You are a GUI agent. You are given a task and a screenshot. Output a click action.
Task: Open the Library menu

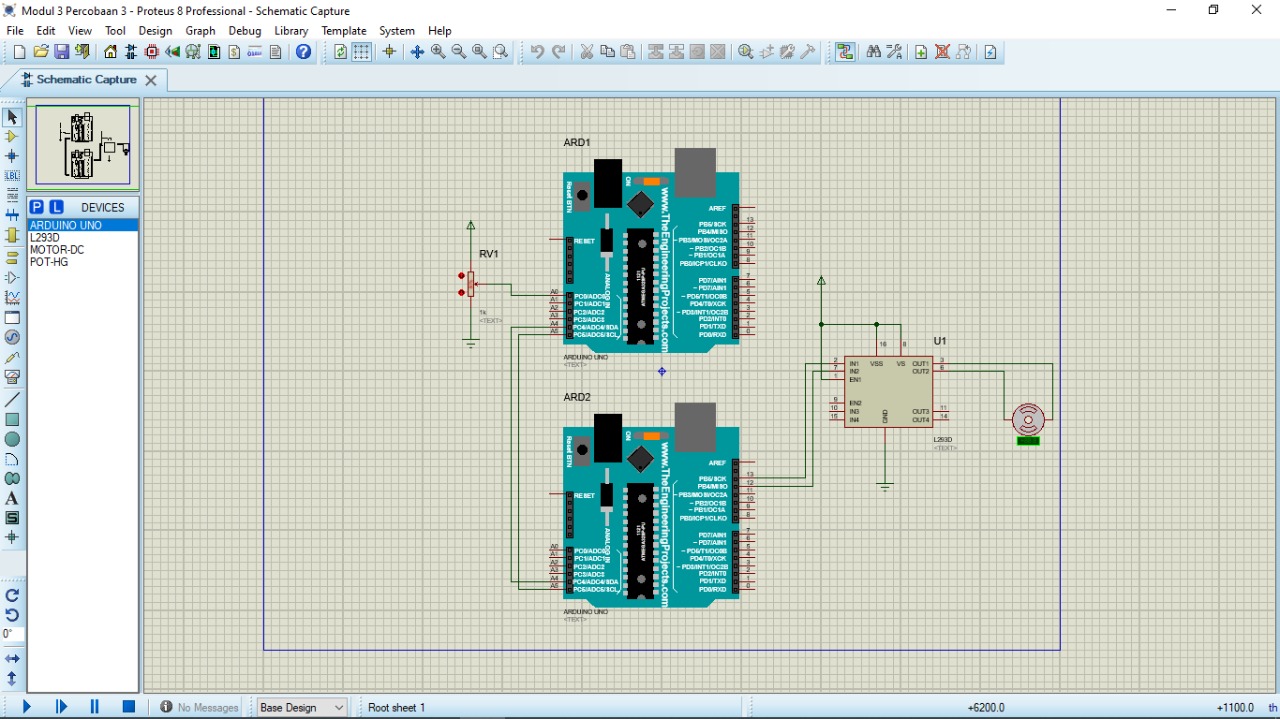[291, 31]
